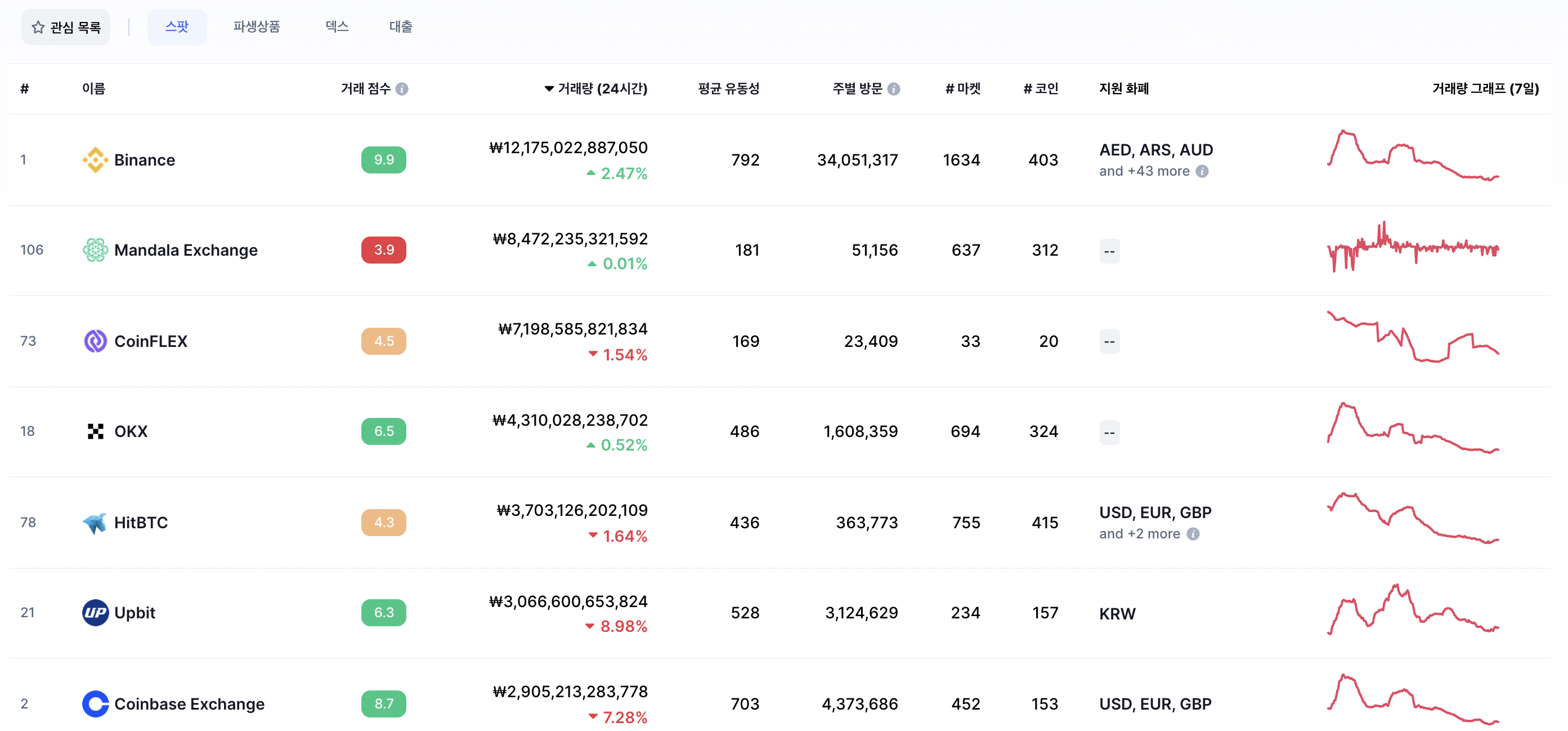Click Binance's 9.9 score badge
Screen dimensions: 1568x731
[x=384, y=159]
